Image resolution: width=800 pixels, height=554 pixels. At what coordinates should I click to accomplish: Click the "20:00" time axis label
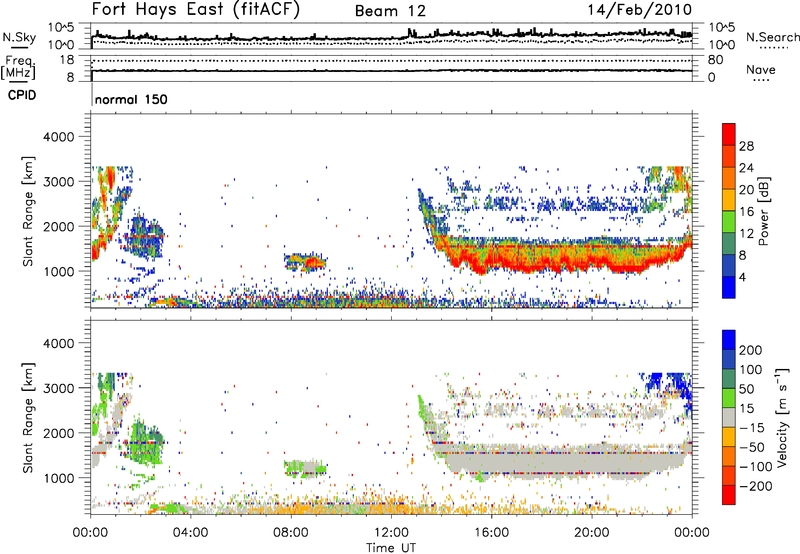[x=592, y=533]
